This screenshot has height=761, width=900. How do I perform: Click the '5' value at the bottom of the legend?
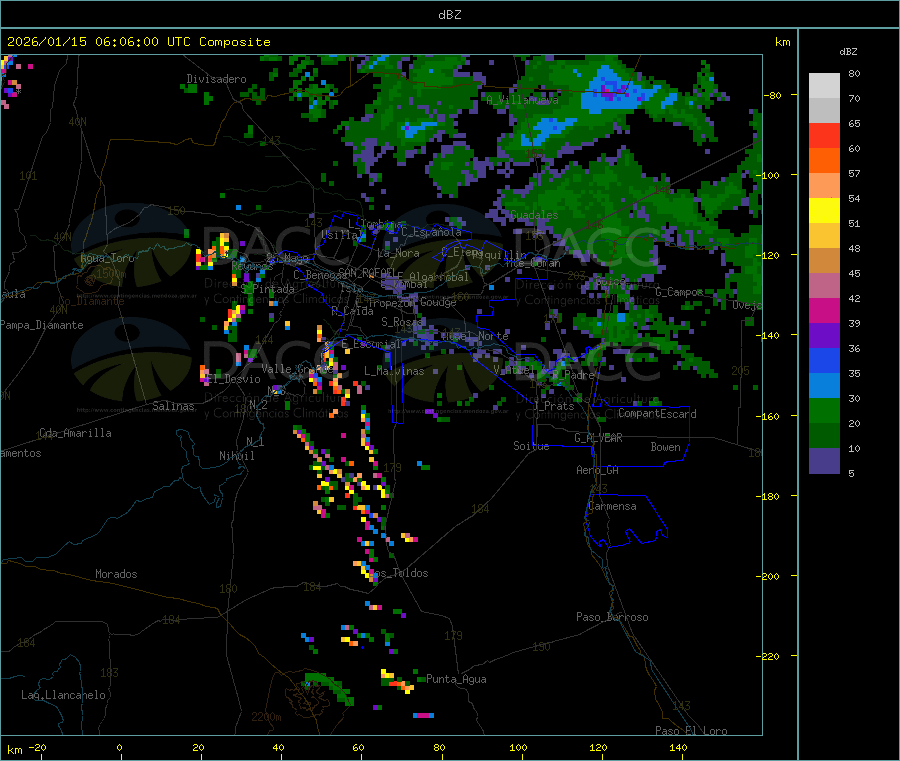tap(851, 473)
